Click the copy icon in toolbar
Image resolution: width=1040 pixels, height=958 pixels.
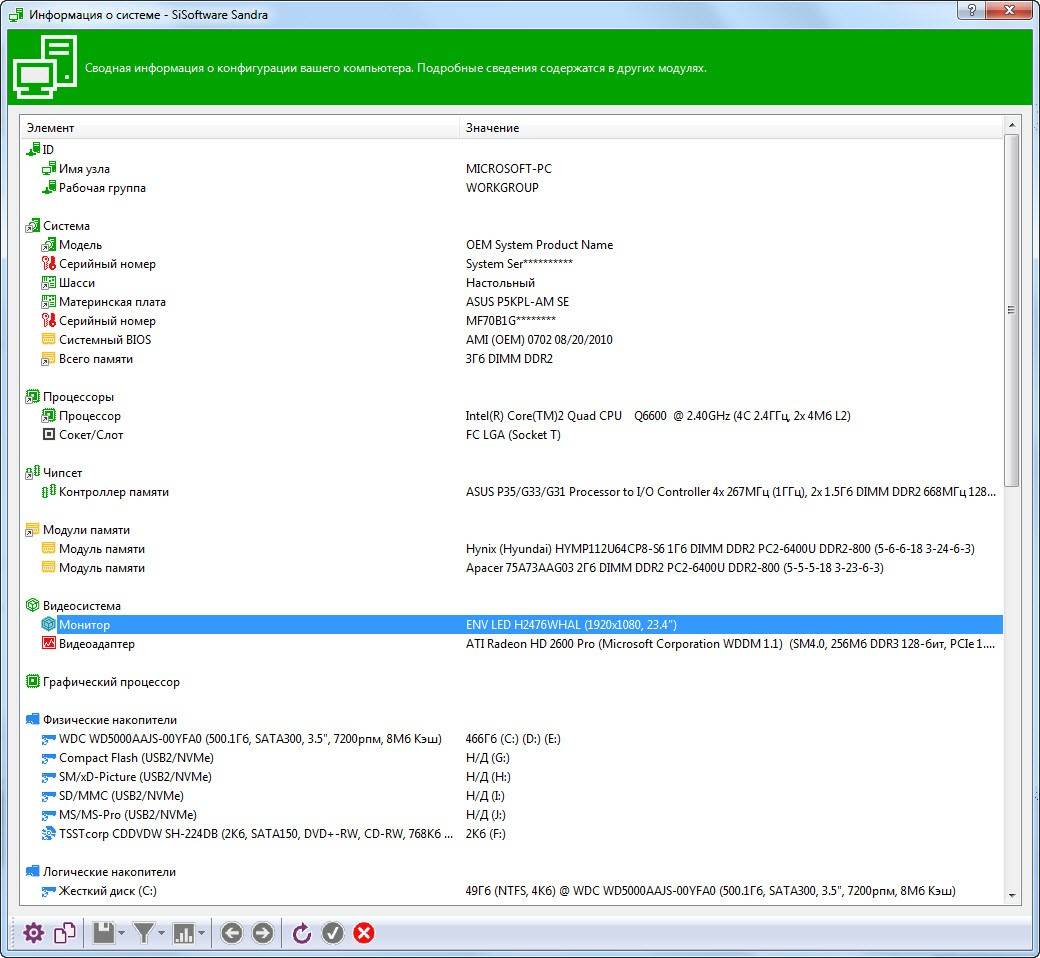point(65,933)
